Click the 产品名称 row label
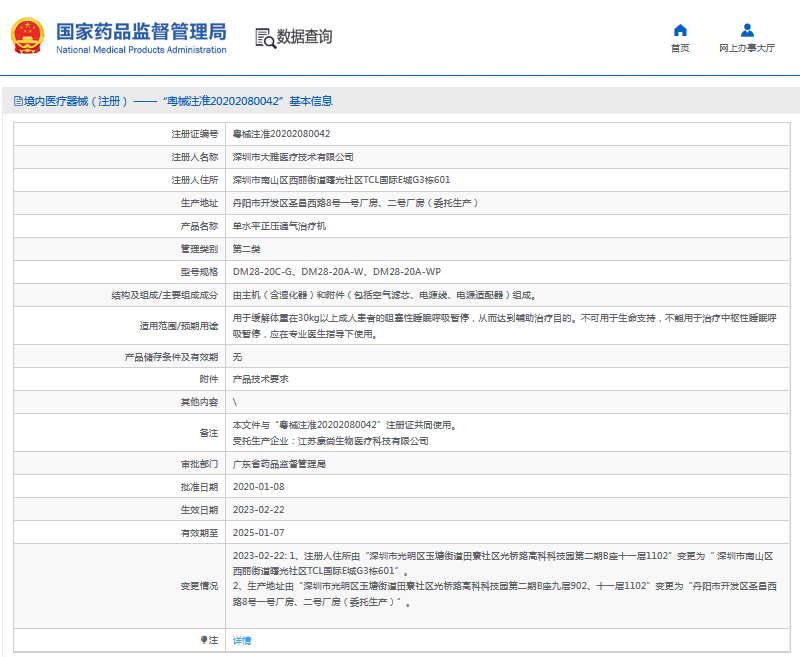Viewport: 800px width, 657px height. (199, 226)
